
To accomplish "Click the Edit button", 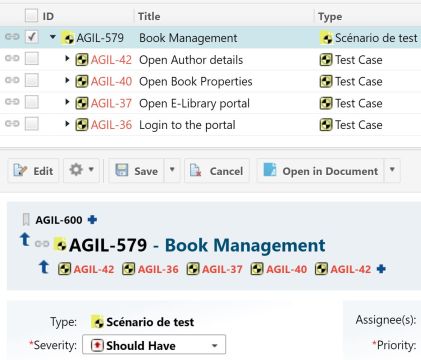I will [x=33, y=170].
